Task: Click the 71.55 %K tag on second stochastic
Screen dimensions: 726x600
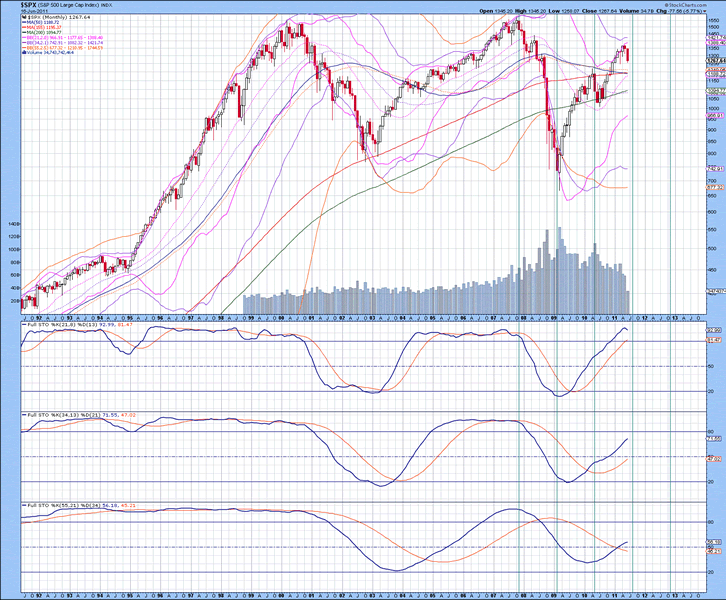Action: pyautogui.click(x=713, y=438)
